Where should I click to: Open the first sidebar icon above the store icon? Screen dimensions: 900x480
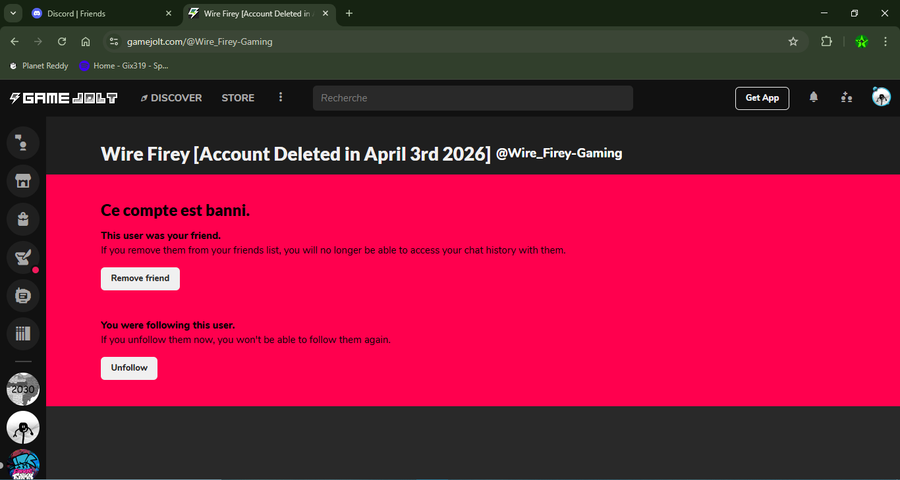click(23, 142)
